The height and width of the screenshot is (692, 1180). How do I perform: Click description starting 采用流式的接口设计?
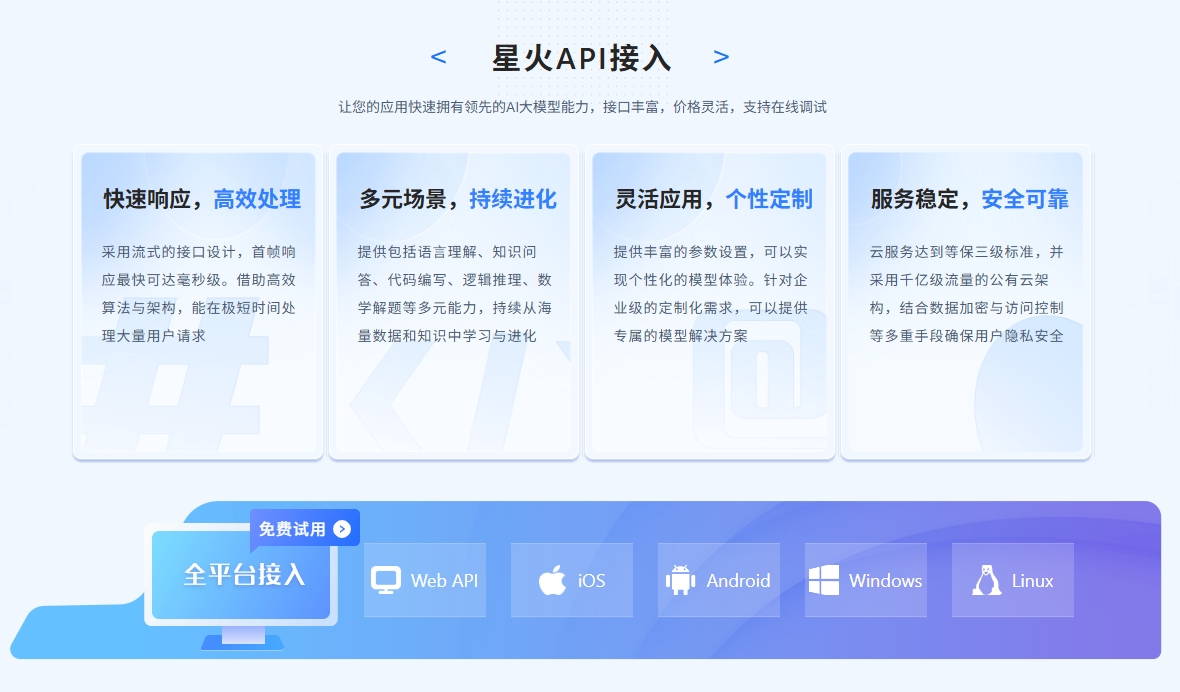199,293
